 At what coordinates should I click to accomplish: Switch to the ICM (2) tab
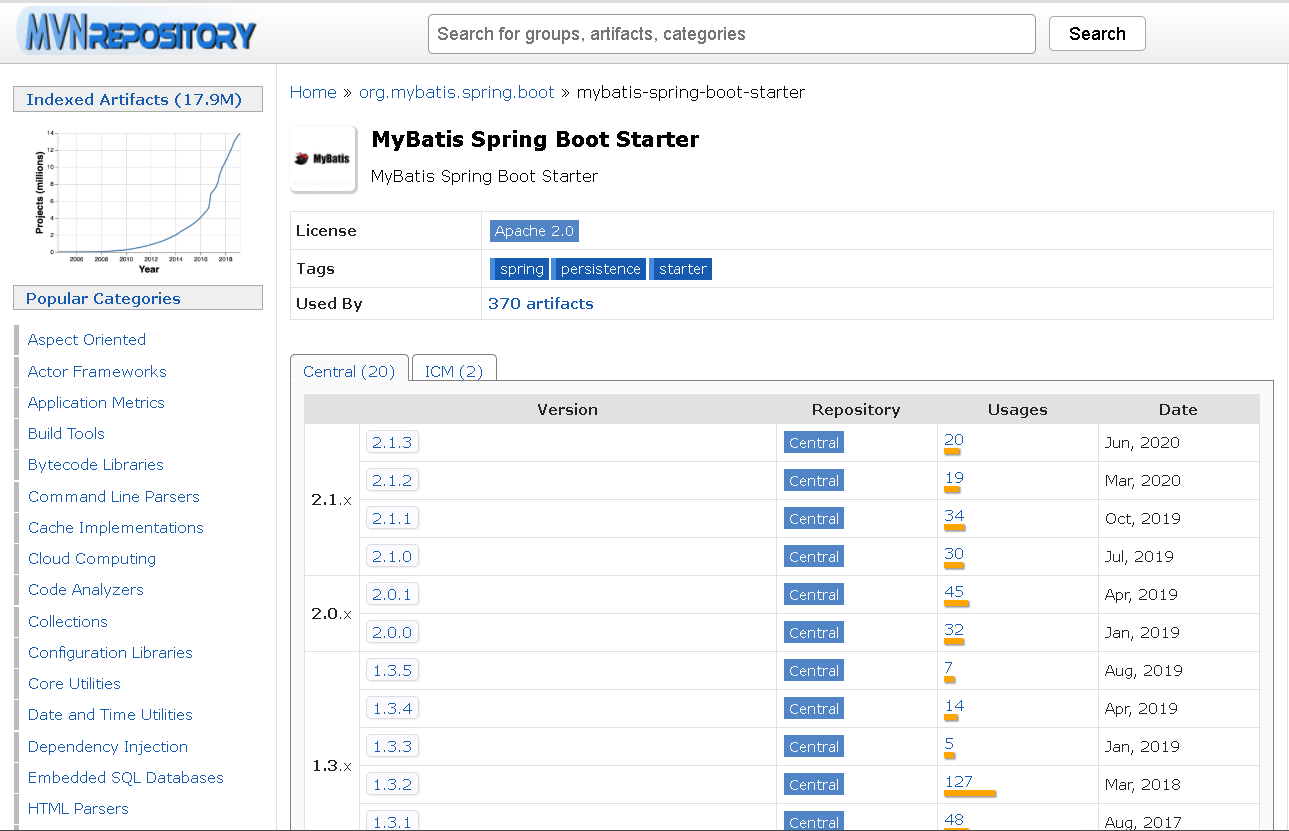point(453,371)
